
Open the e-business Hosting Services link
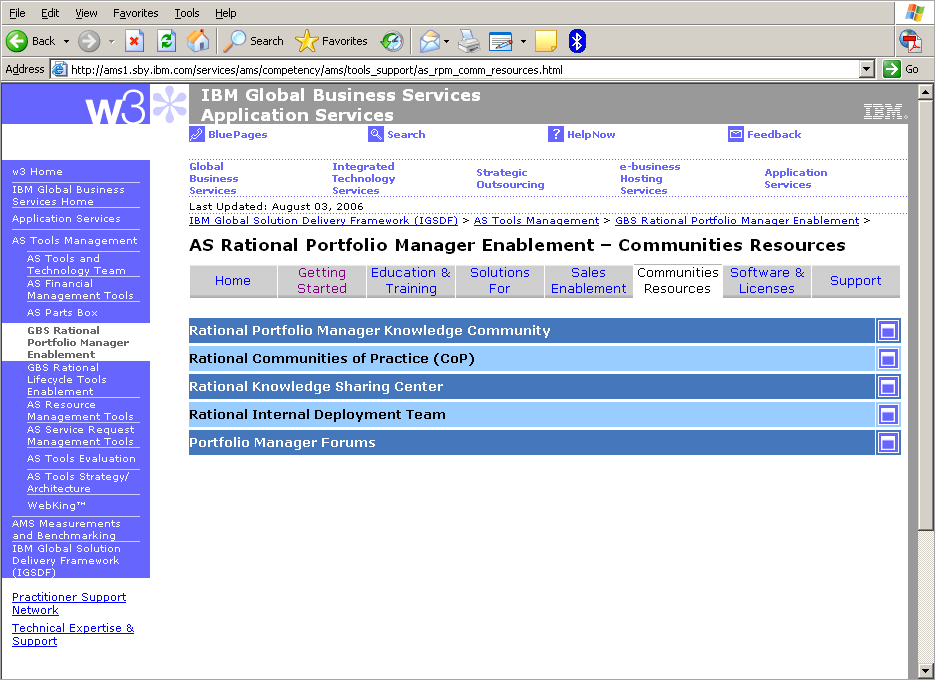[x=649, y=178]
